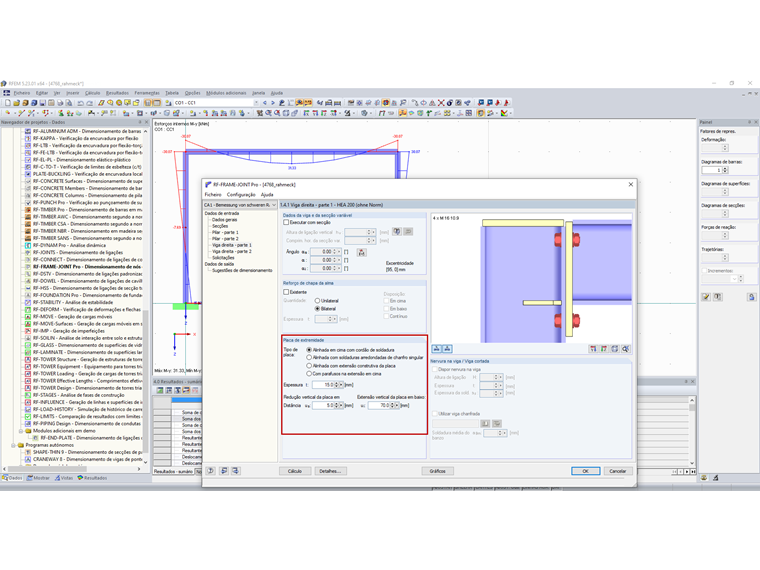Select Com parafusos na extensão em cima

click(309, 374)
